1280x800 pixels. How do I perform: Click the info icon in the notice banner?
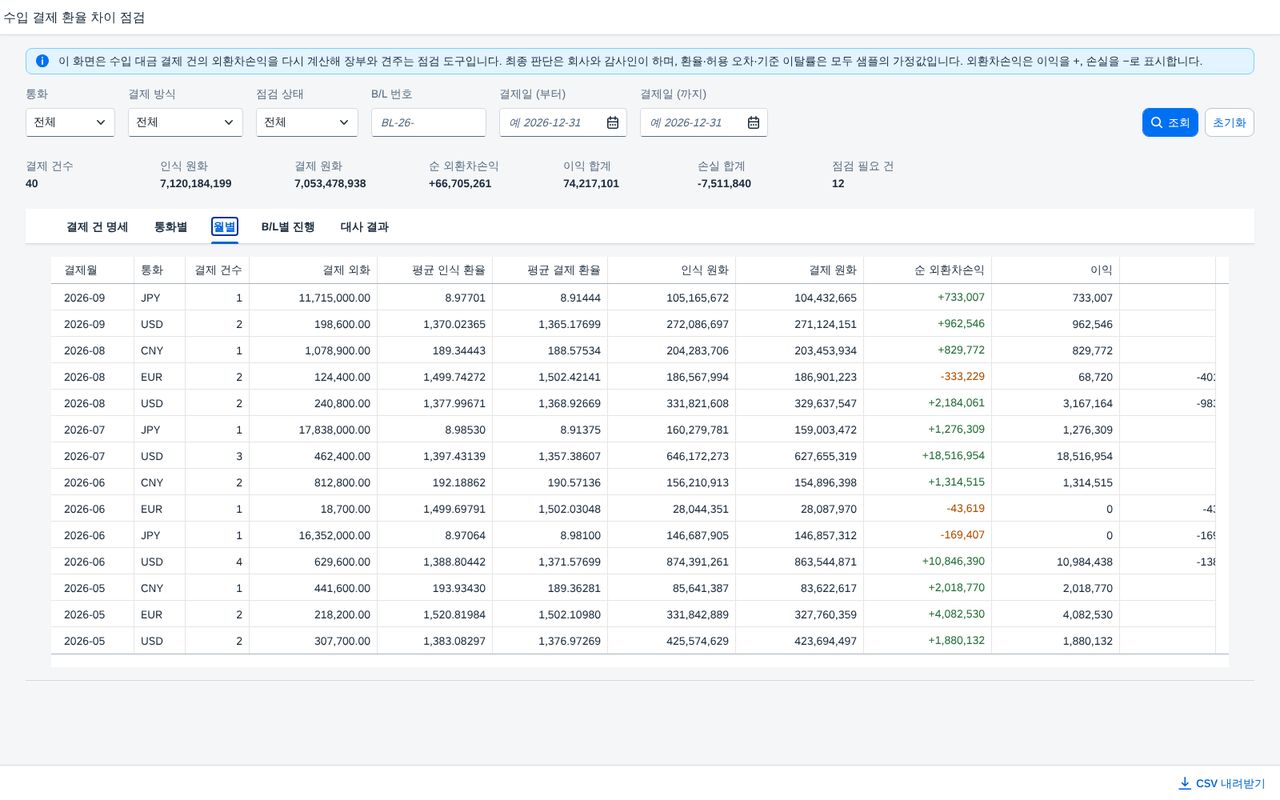[42, 61]
